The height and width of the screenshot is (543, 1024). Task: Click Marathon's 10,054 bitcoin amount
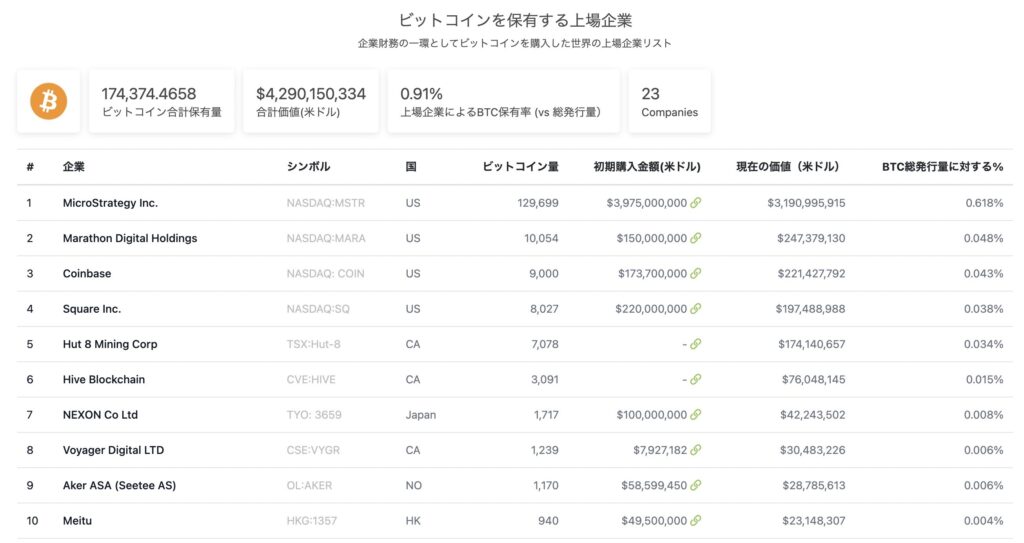(x=541, y=239)
